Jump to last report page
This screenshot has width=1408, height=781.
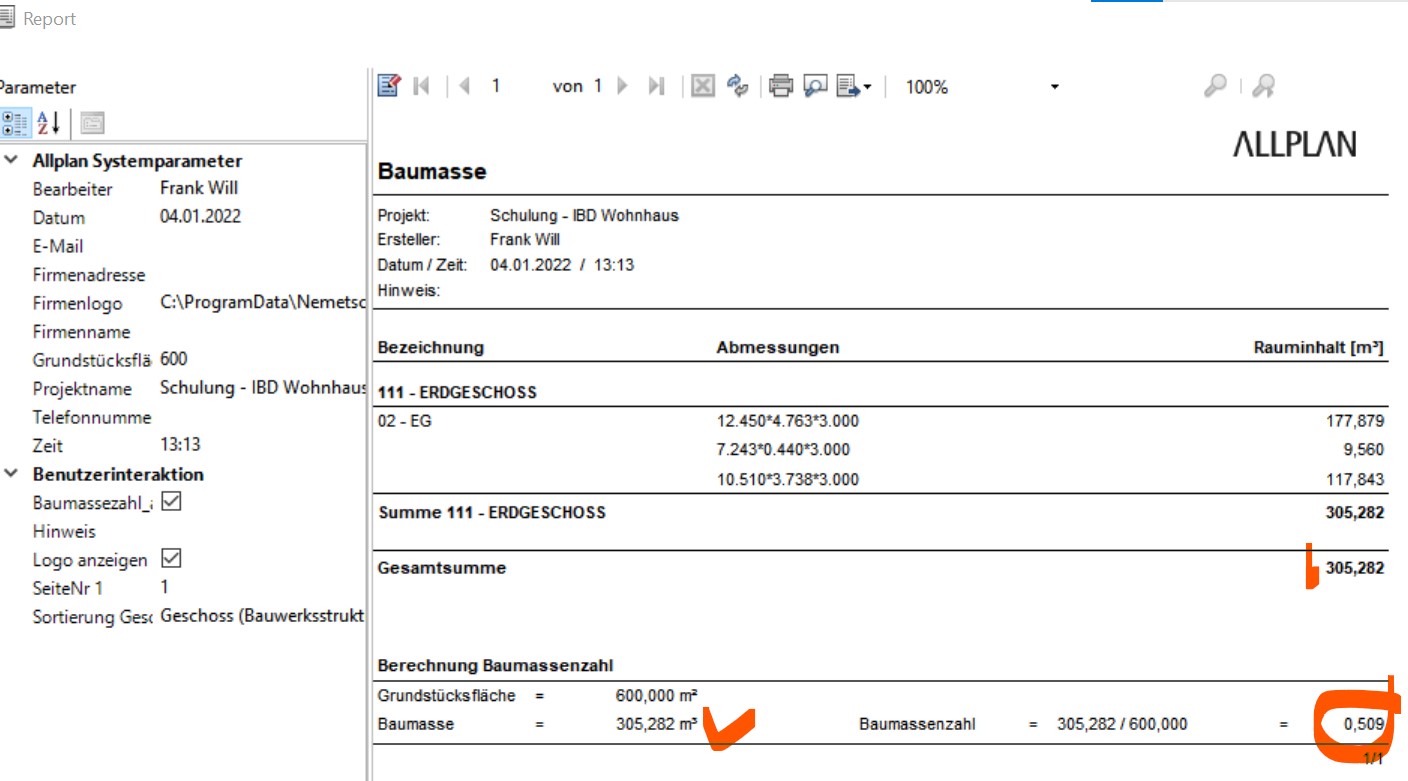coord(656,87)
